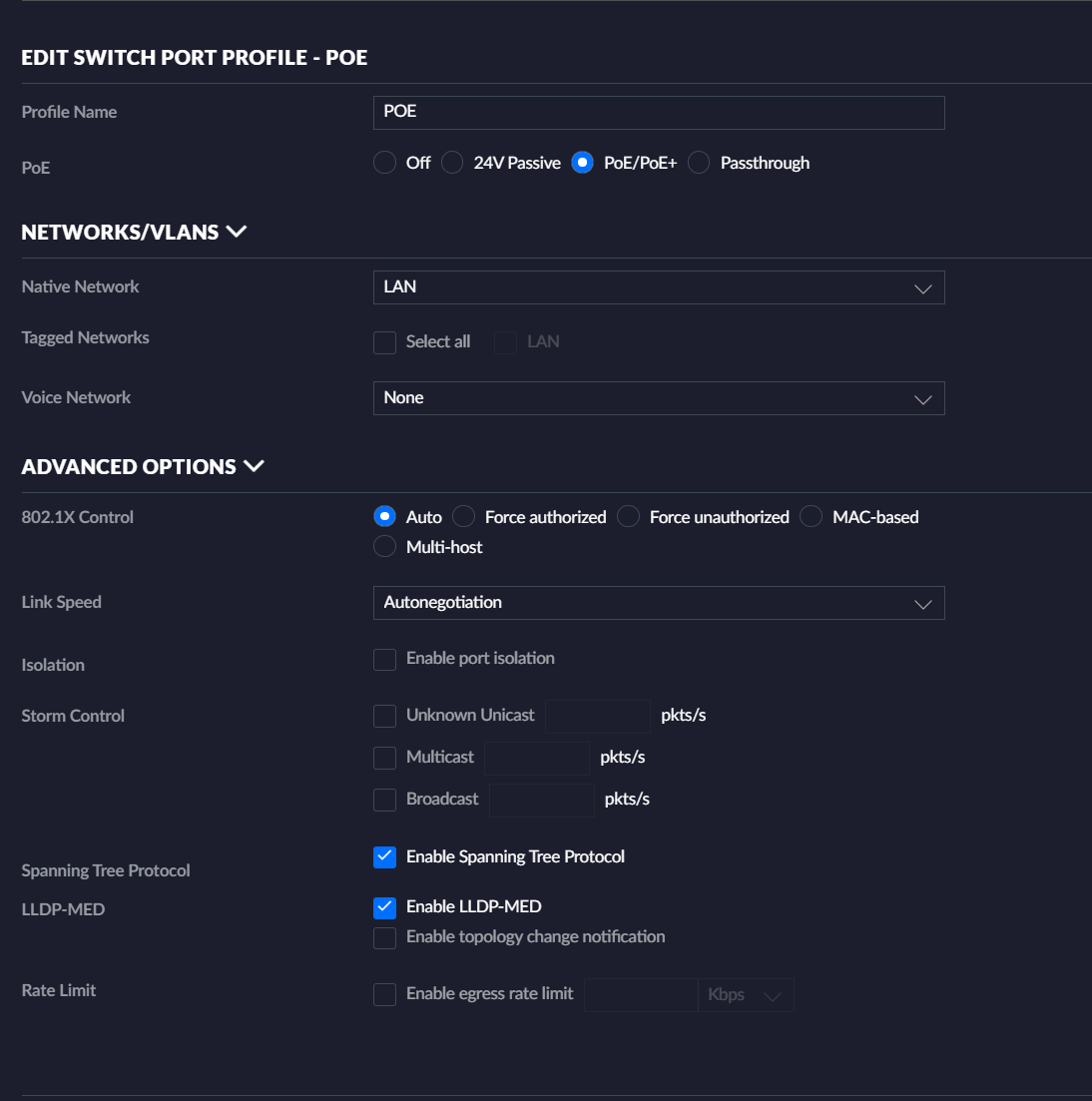Choose MAC-based 802.1X control

tap(811, 517)
